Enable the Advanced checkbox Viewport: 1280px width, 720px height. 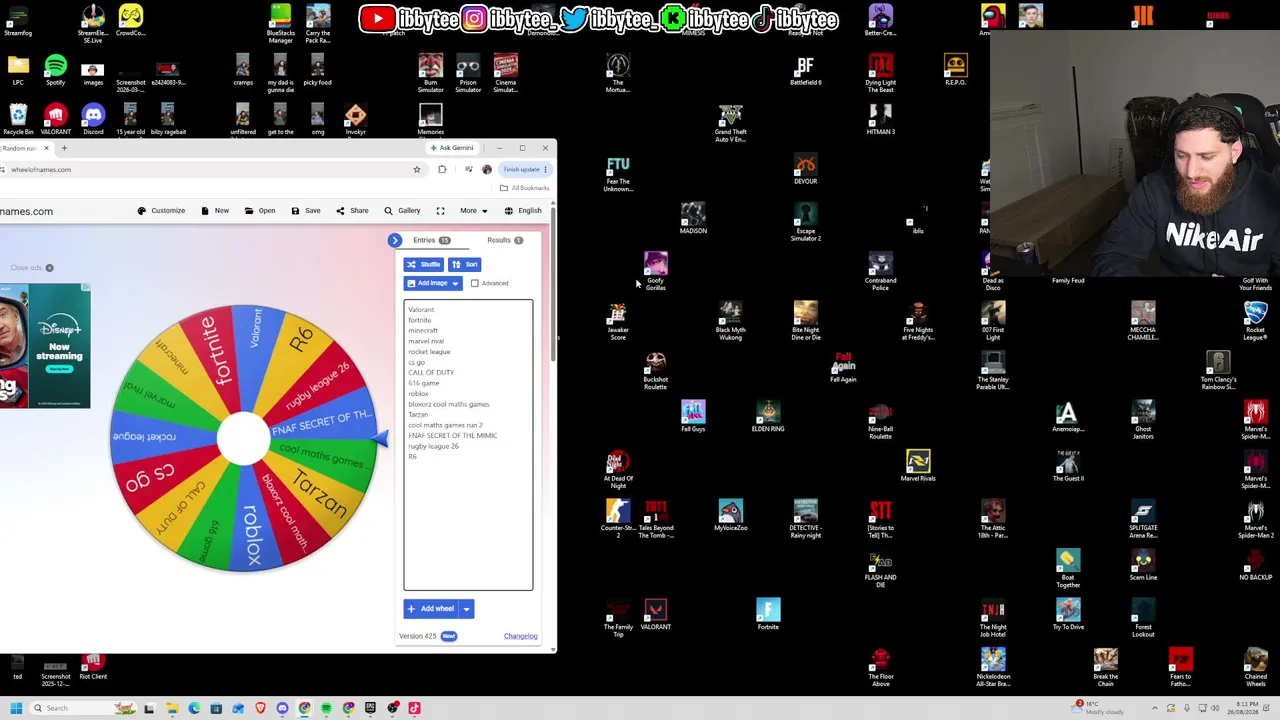click(x=475, y=283)
